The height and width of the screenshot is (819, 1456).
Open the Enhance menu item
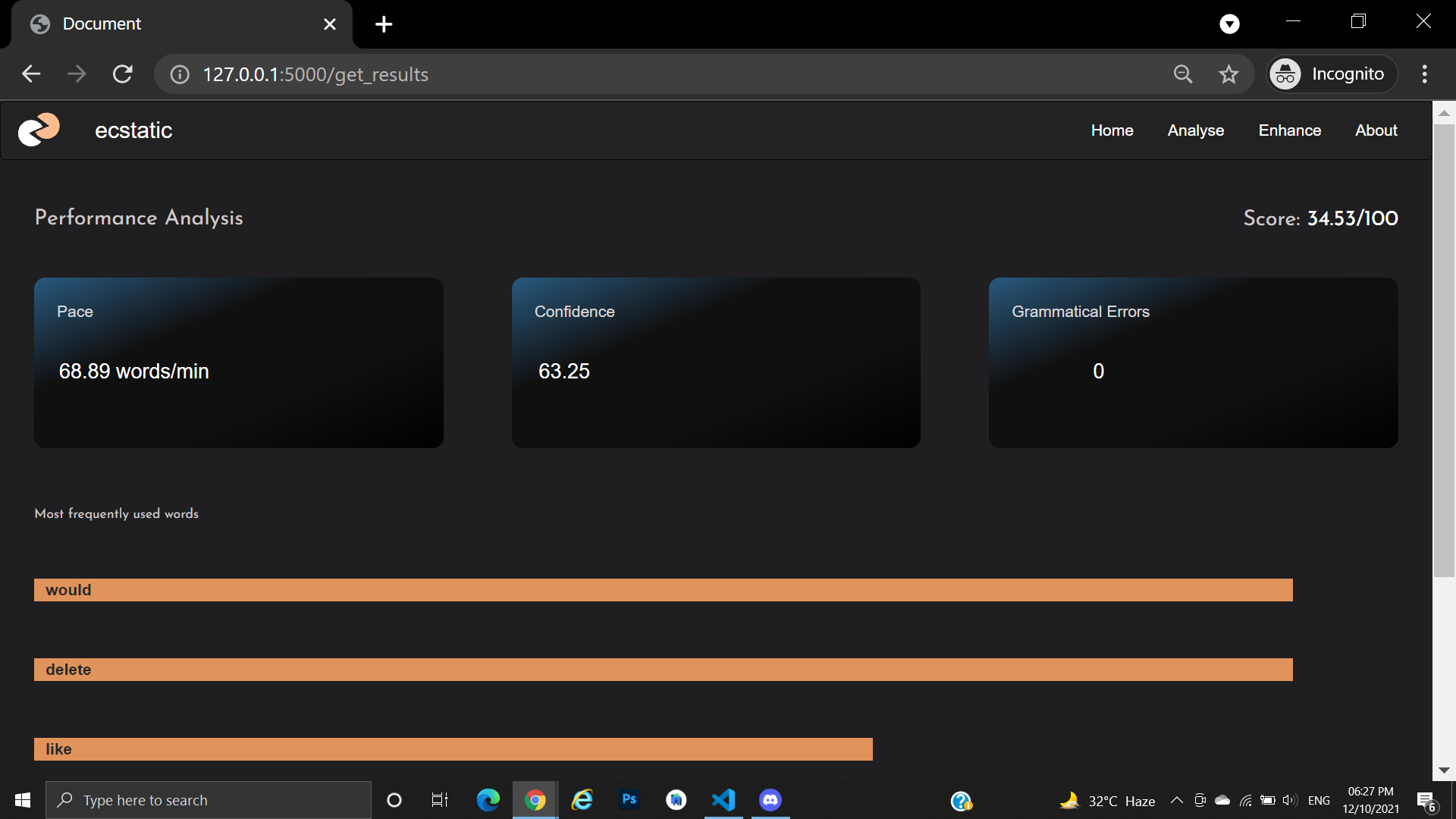coord(1289,130)
